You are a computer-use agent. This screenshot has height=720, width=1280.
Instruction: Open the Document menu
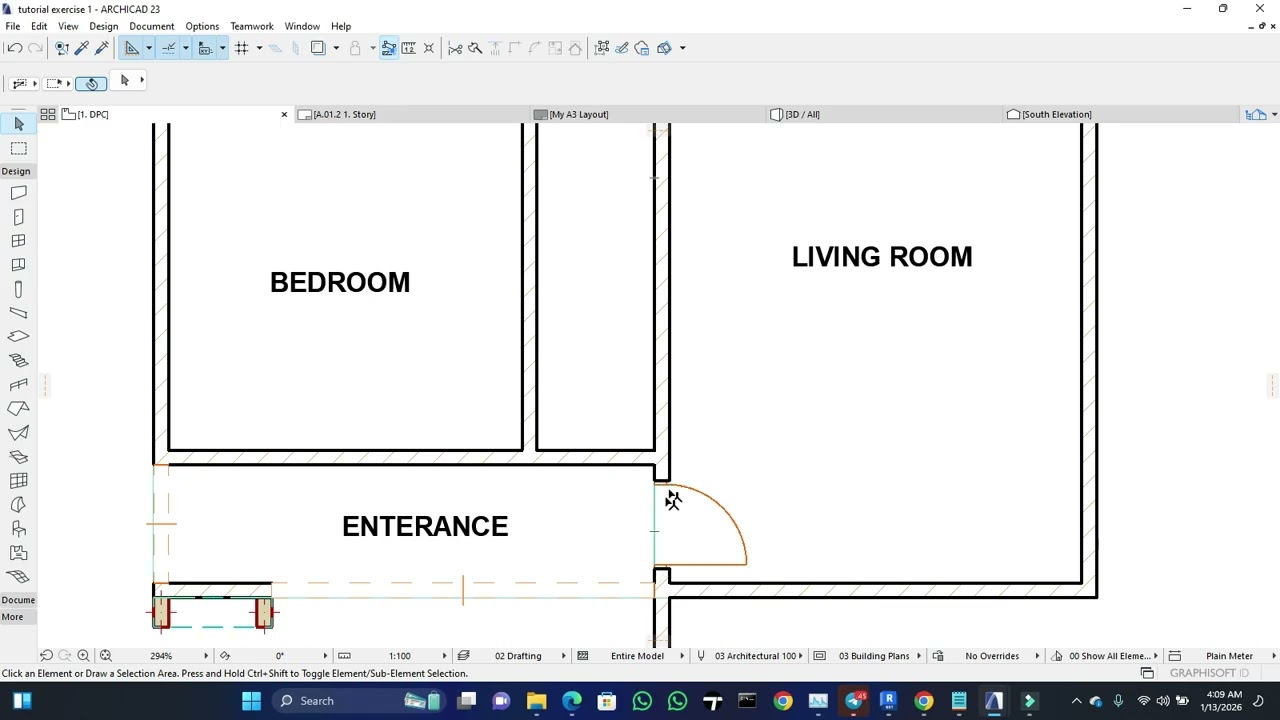click(151, 26)
